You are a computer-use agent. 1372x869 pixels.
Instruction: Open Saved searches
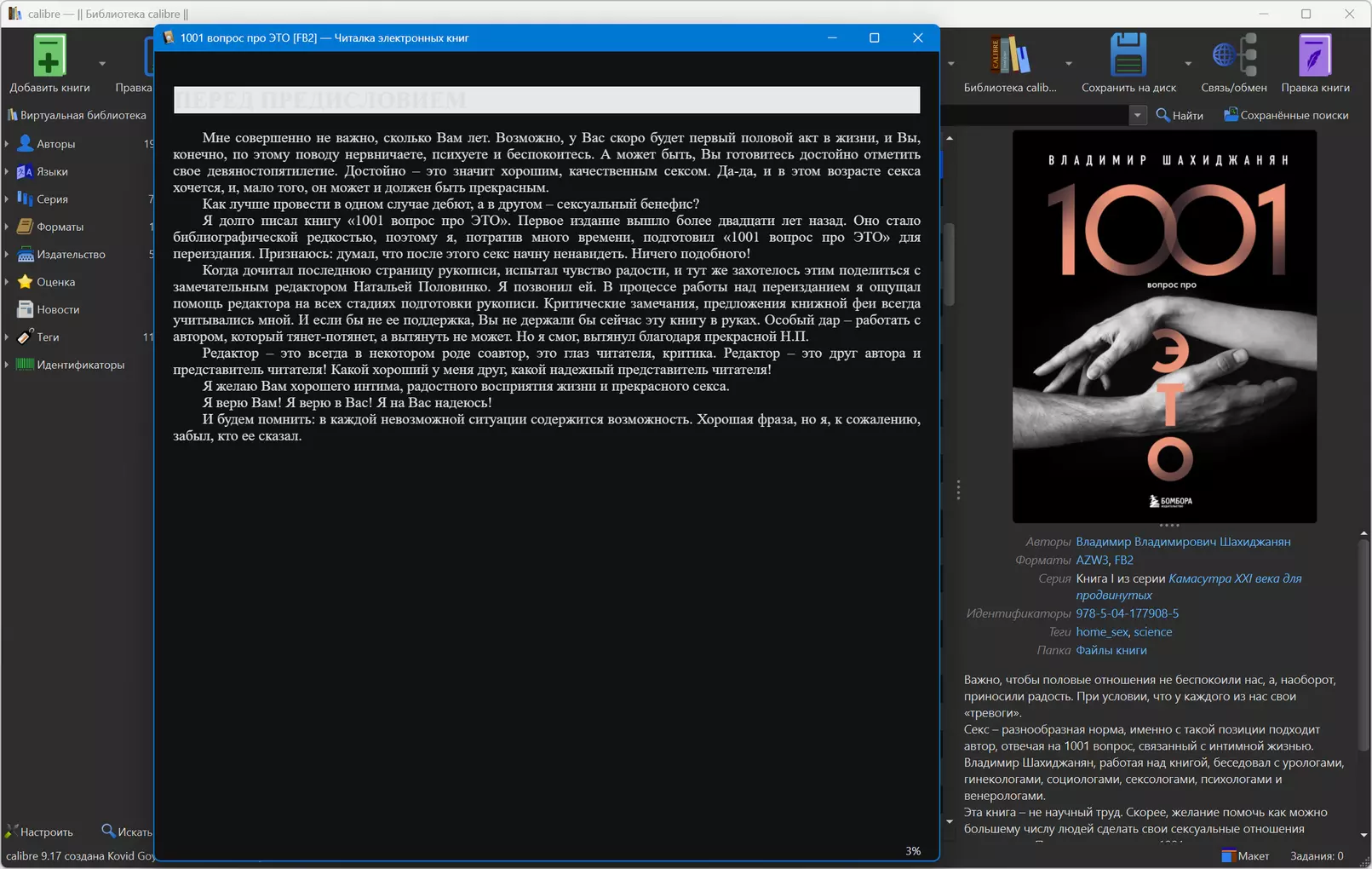1286,115
